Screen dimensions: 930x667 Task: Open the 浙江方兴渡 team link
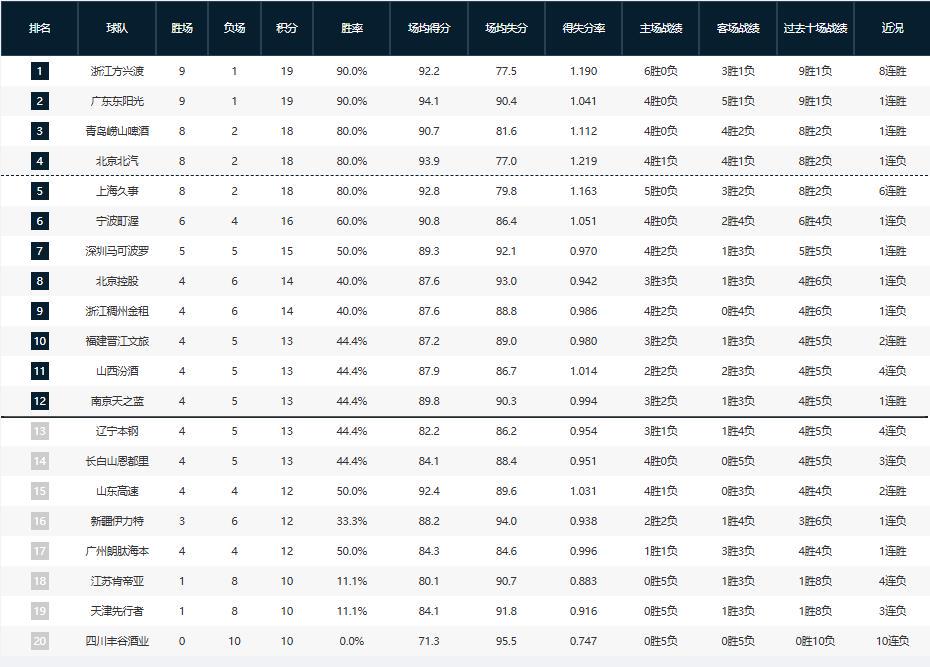click(x=117, y=71)
